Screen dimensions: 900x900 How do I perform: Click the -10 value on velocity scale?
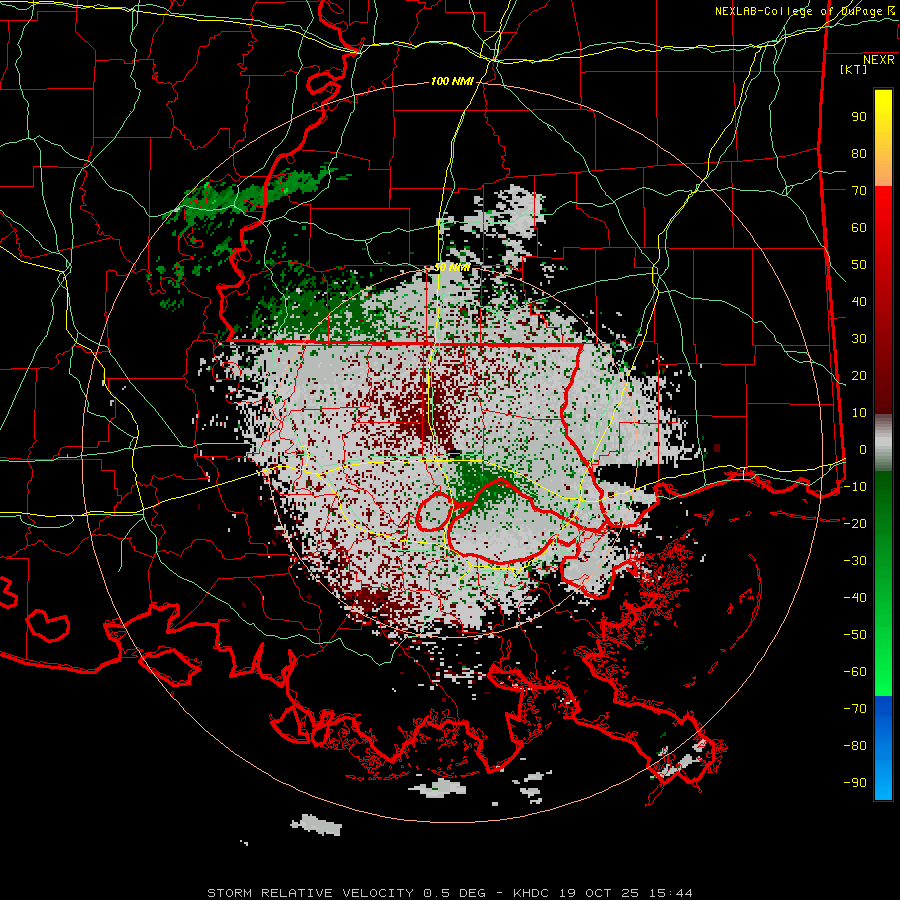tap(855, 487)
